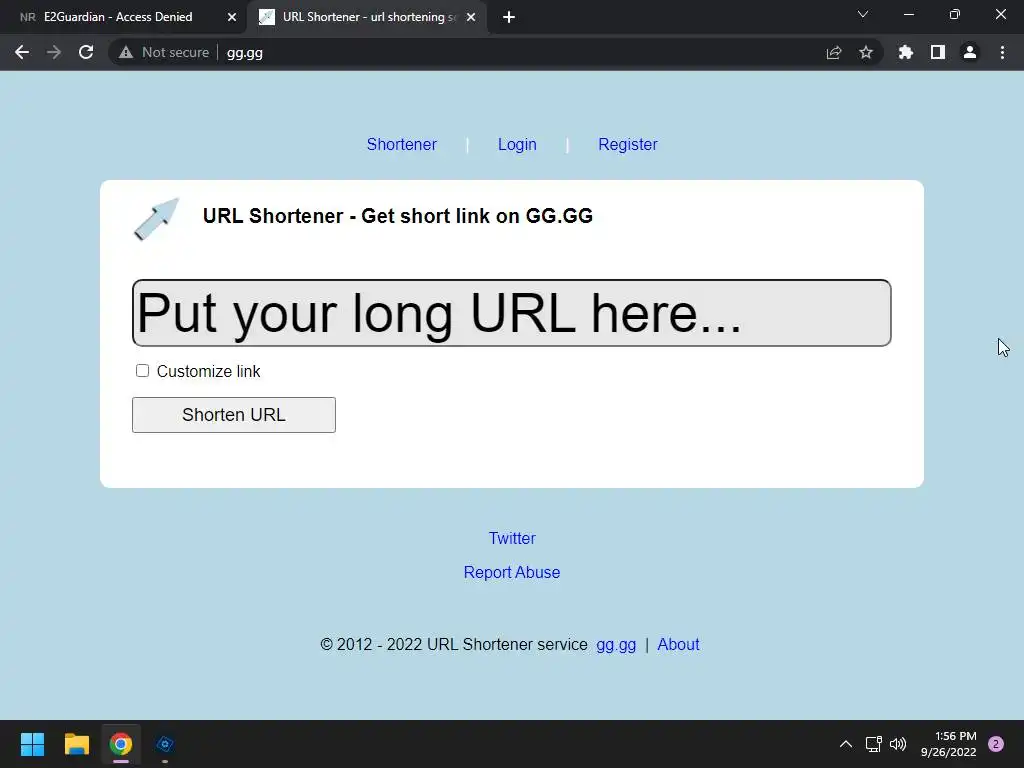Open the notification badge showing 2
This screenshot has width=1024, height=768.
pos(996,744)
